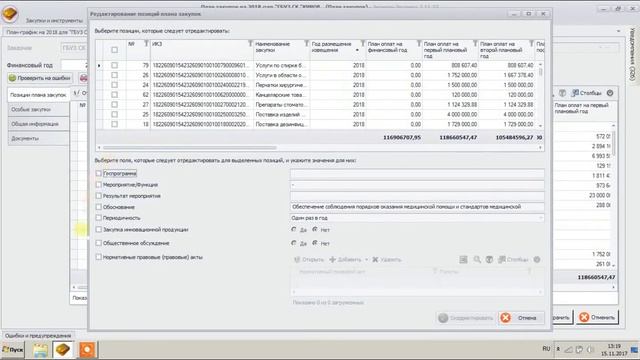Enable Закупка инновационной продукции checkbox
This screenshot has width=640, height=360.
coord(98,229)
